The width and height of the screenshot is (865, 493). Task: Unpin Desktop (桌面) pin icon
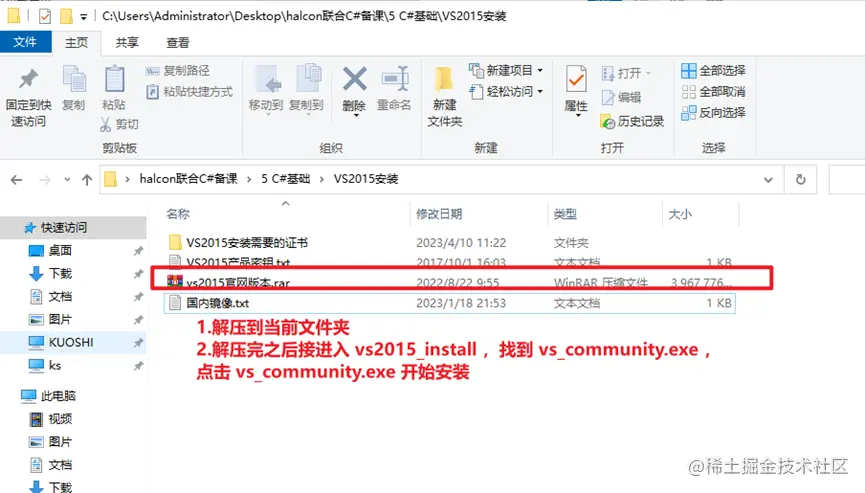[138, 251]
